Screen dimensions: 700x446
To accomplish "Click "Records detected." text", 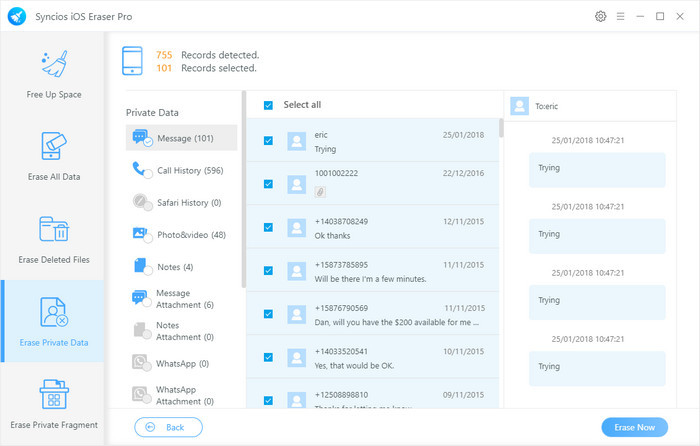I will [x=220, y=55].
